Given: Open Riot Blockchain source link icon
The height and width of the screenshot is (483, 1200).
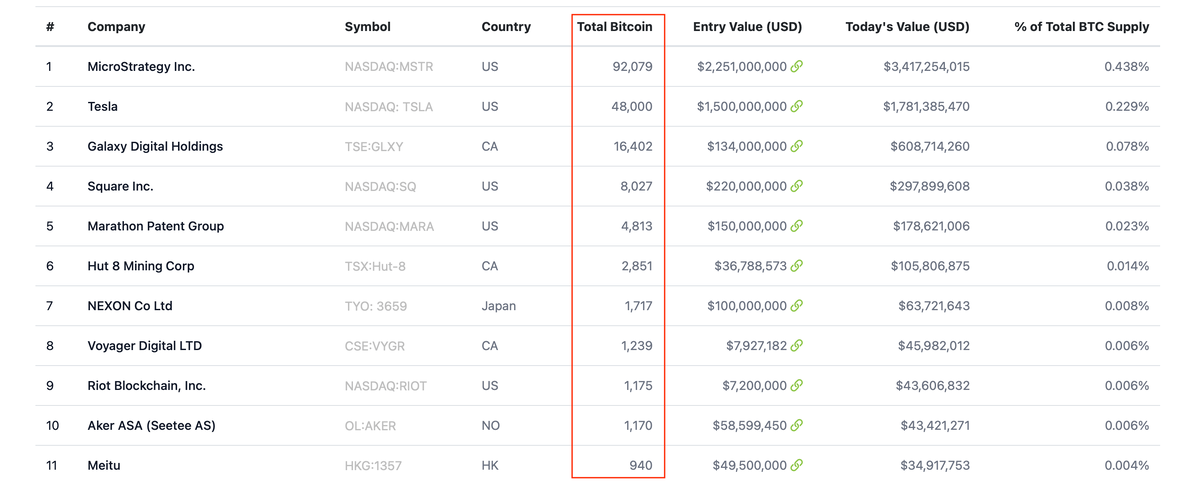Looking at the screenshot, I should [797, 386].
